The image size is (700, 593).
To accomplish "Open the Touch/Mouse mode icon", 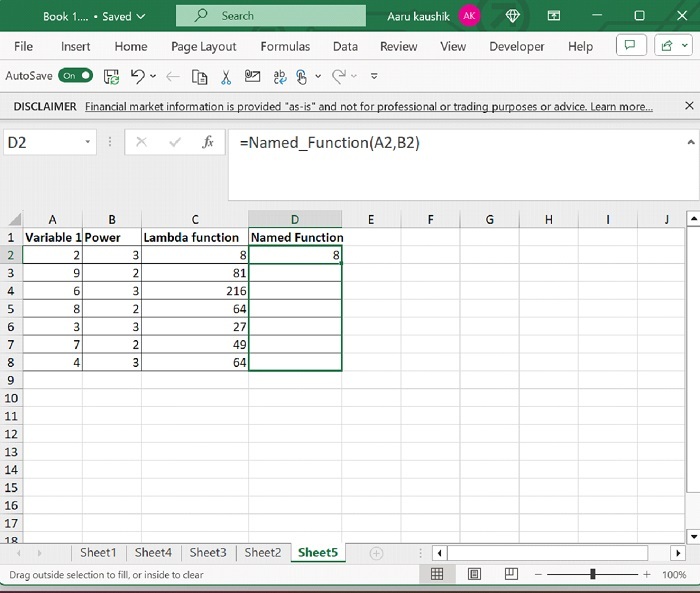I will coord(302,76).
